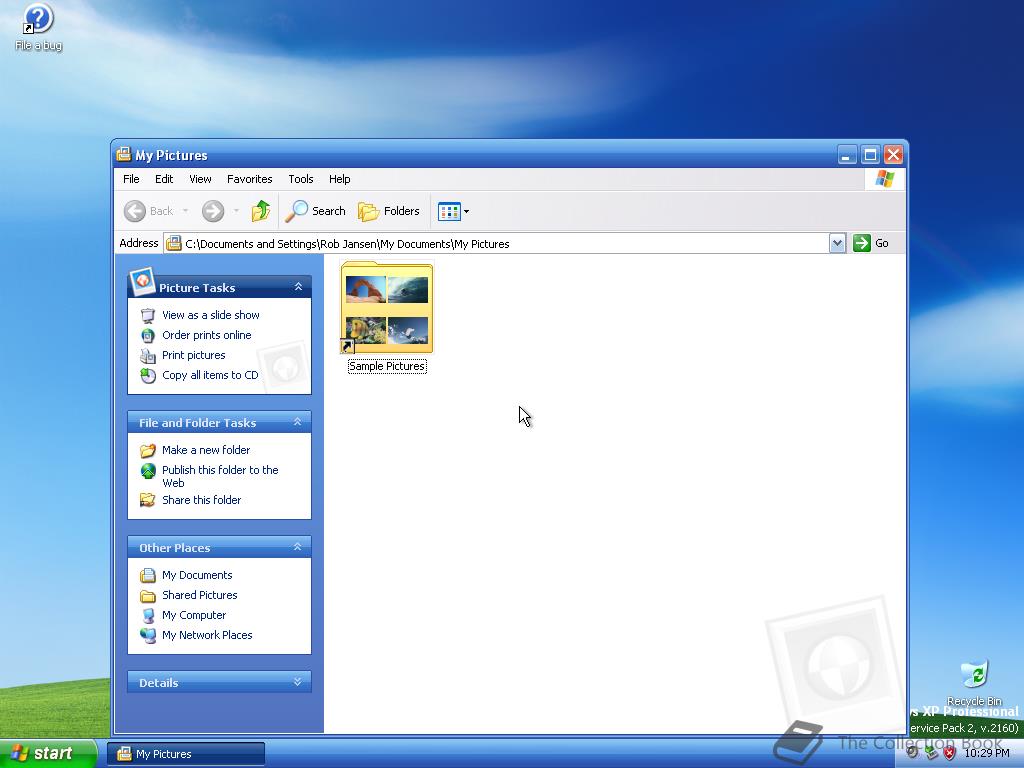Click Print pictures link
The width and height of the screenshot is (1024, 768).
193,355
